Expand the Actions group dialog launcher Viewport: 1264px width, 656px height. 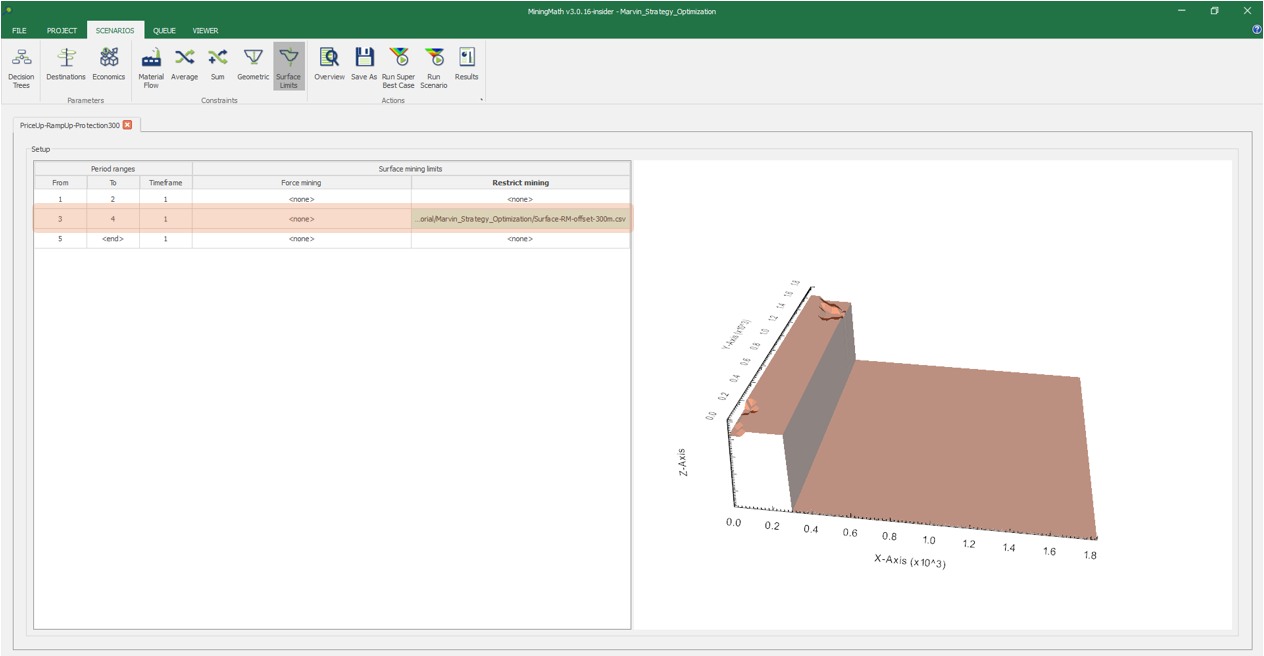tap(481, 100)
